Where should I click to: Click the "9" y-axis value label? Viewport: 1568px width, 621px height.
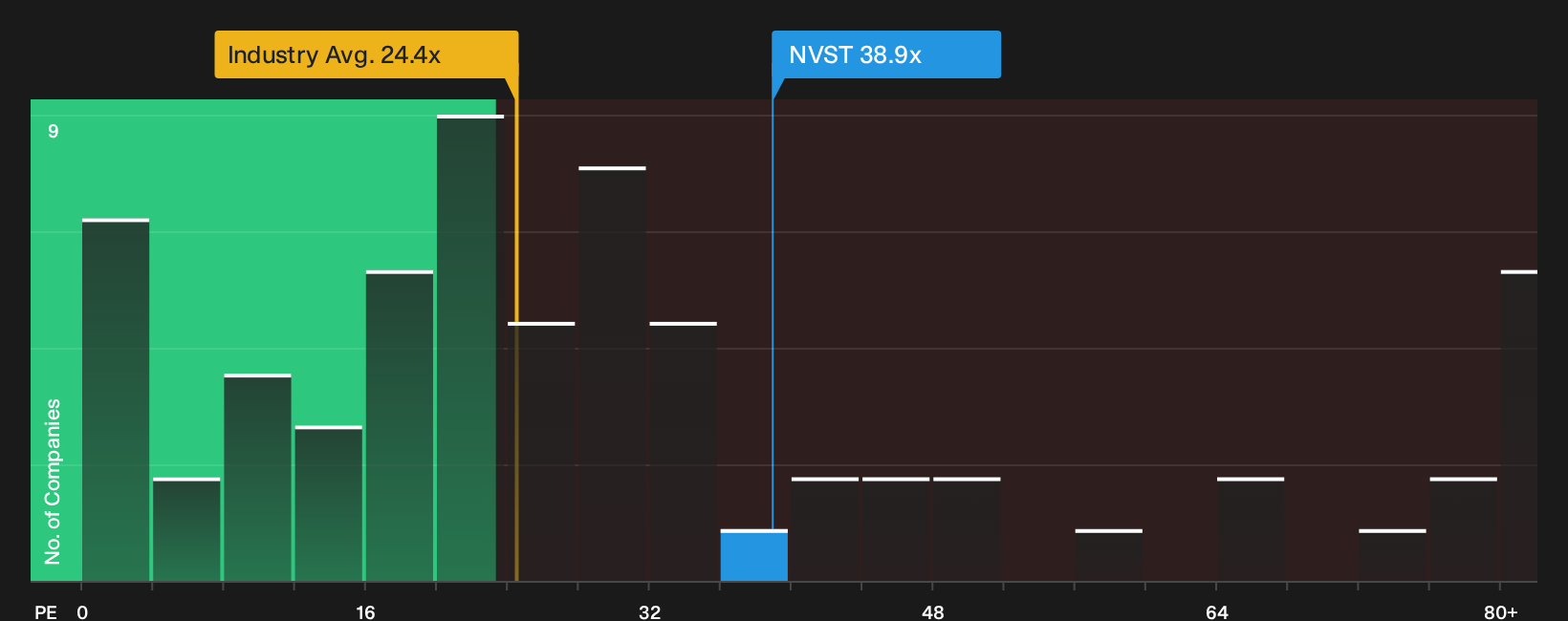pos(54,131)
